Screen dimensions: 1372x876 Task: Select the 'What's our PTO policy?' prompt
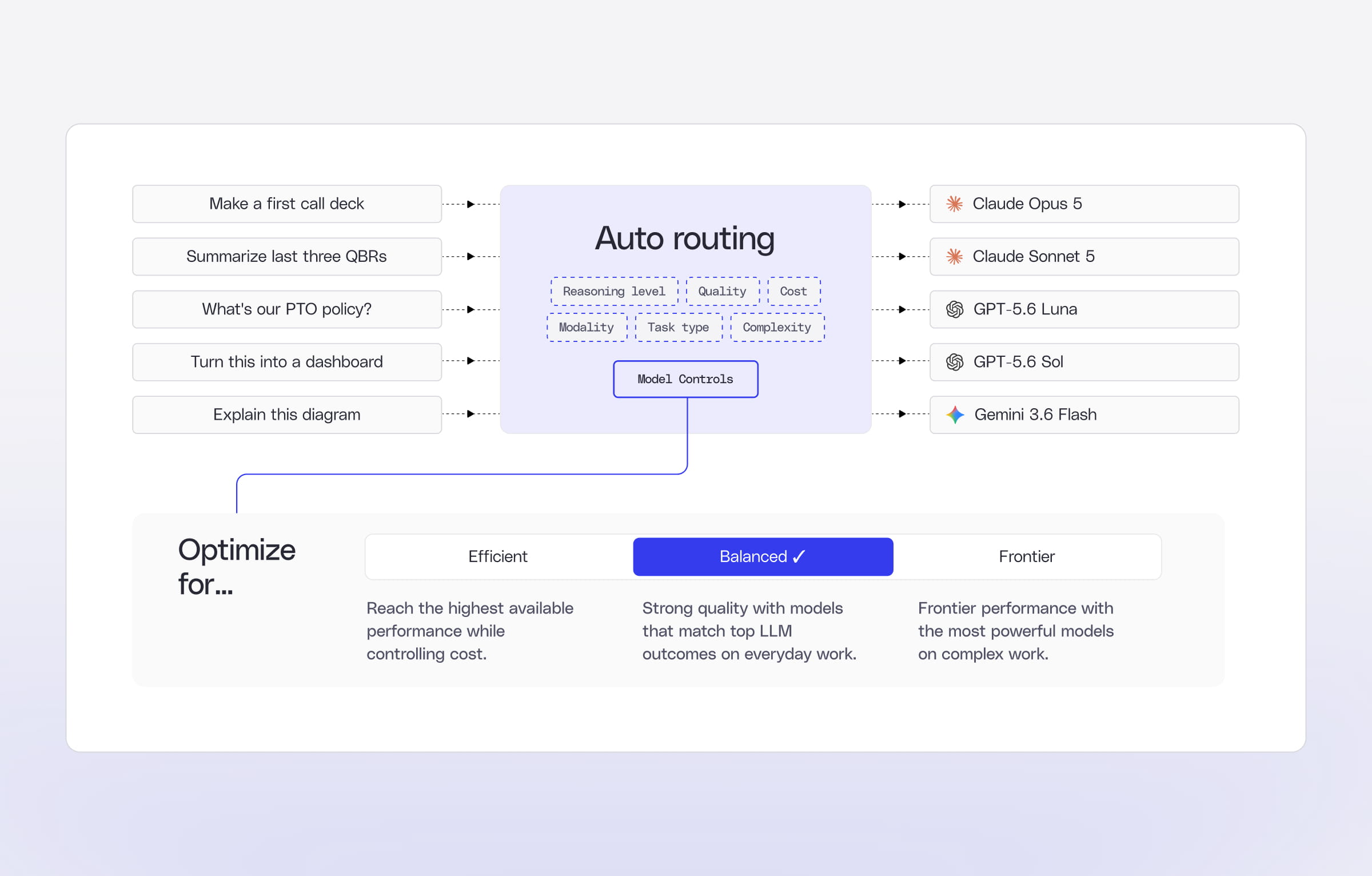click(287, 309)
